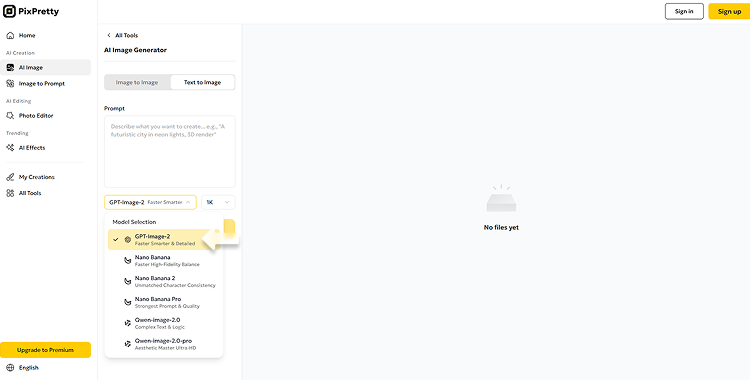This screenshot has width=750, height=380.
Task: Click the PixPretty logo icon
Action: tap(9, 11)
